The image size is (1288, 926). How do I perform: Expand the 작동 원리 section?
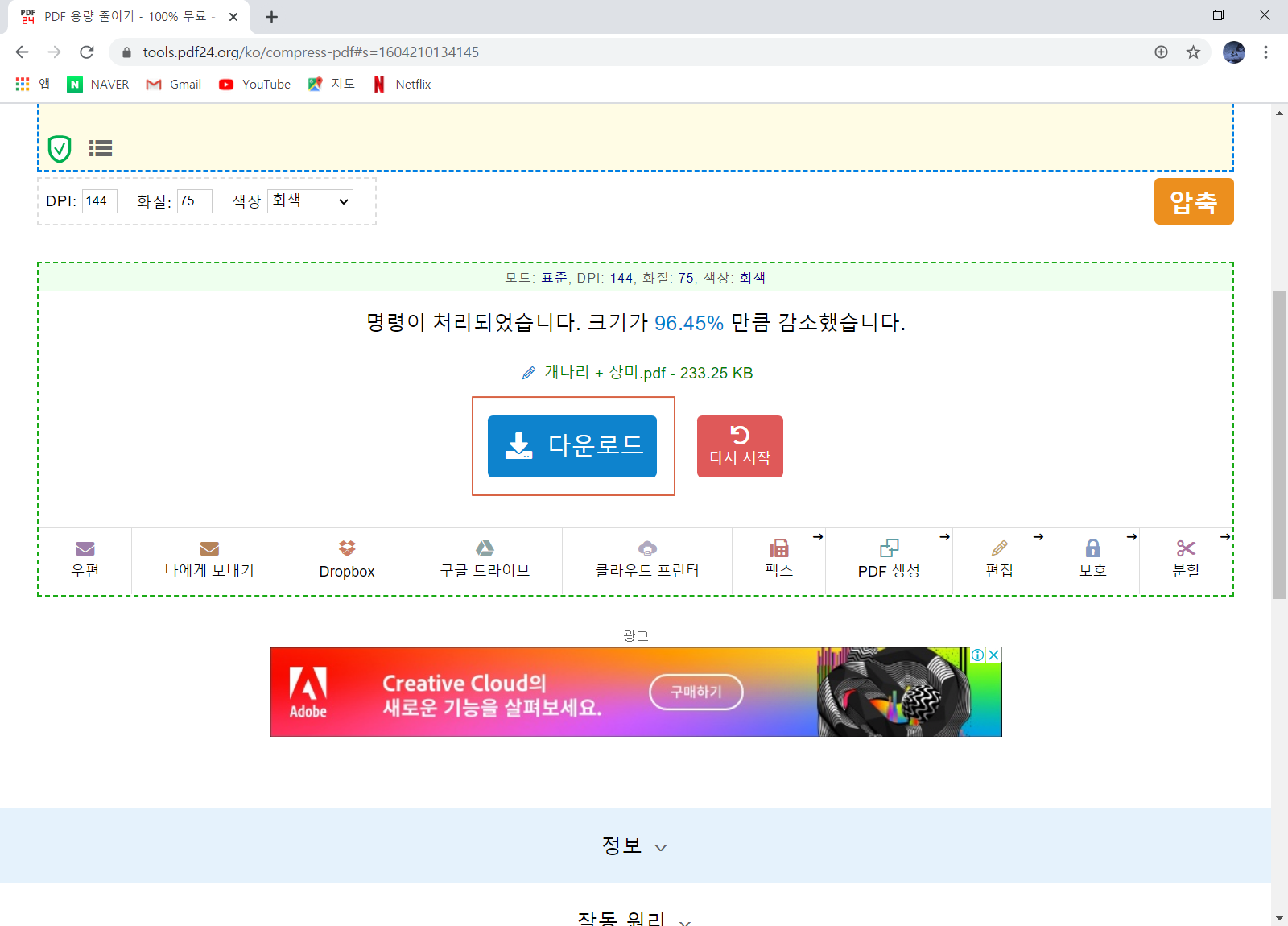click(635, 918)
